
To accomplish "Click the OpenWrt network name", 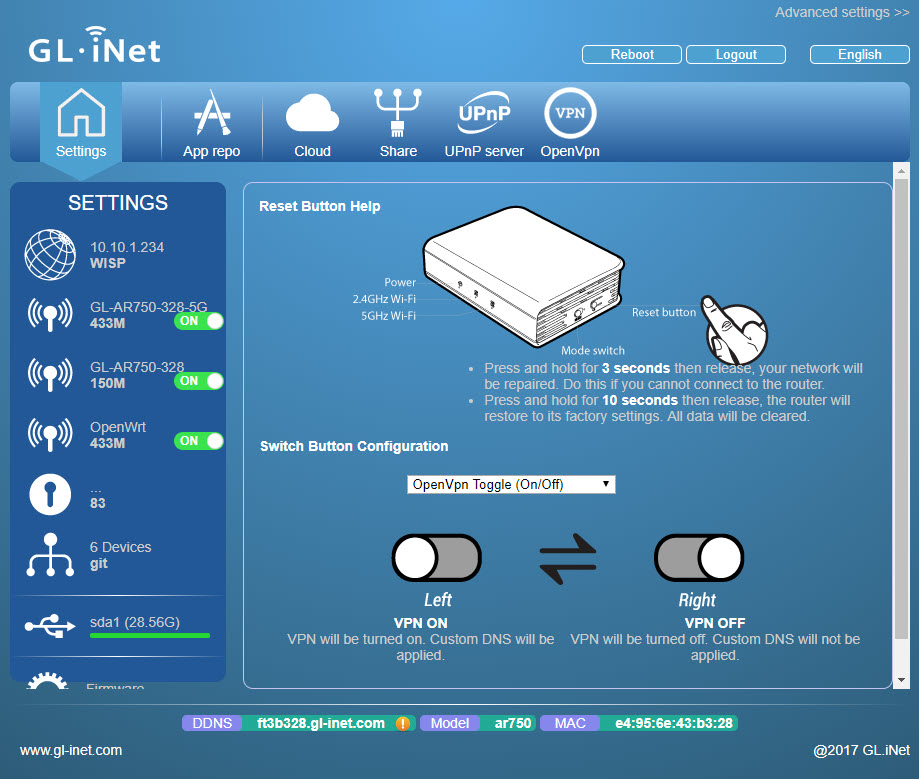I will coord(118,427).
